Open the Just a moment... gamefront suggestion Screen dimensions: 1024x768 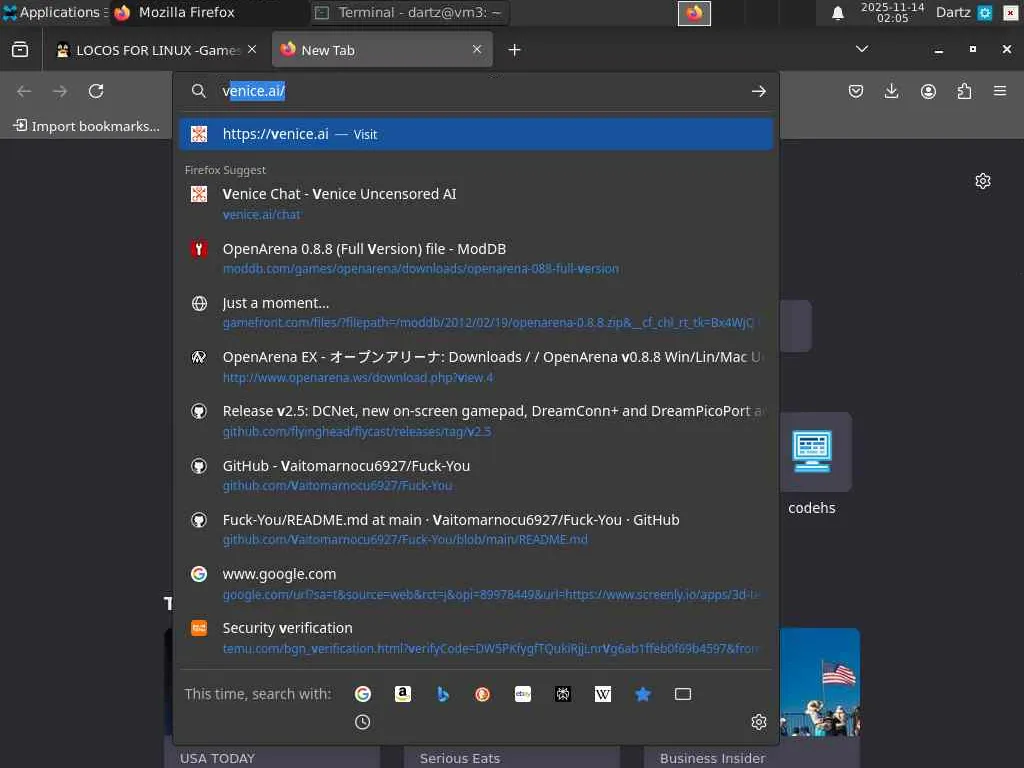click(x=476, y=312)
